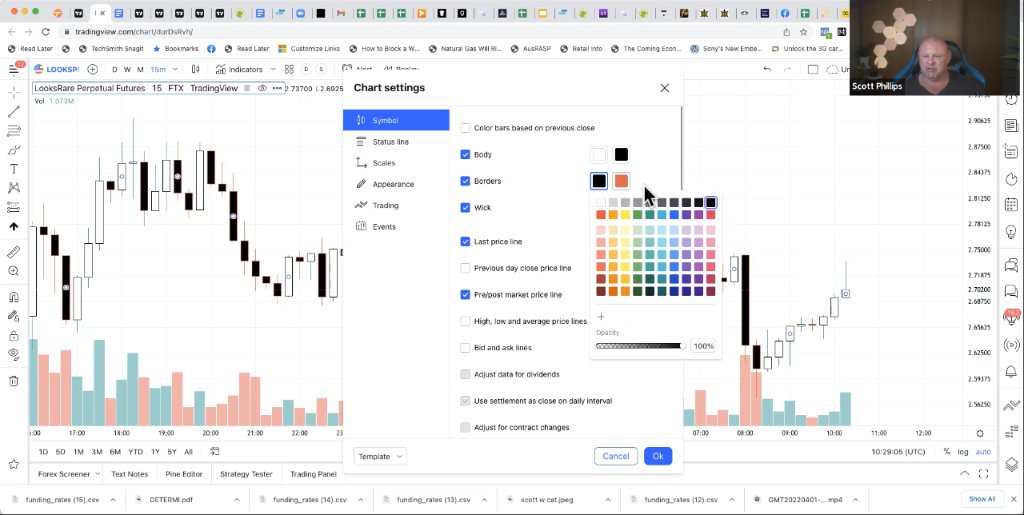
Task: Collapse bottom panel with up chevron
Action: [964, 474]
